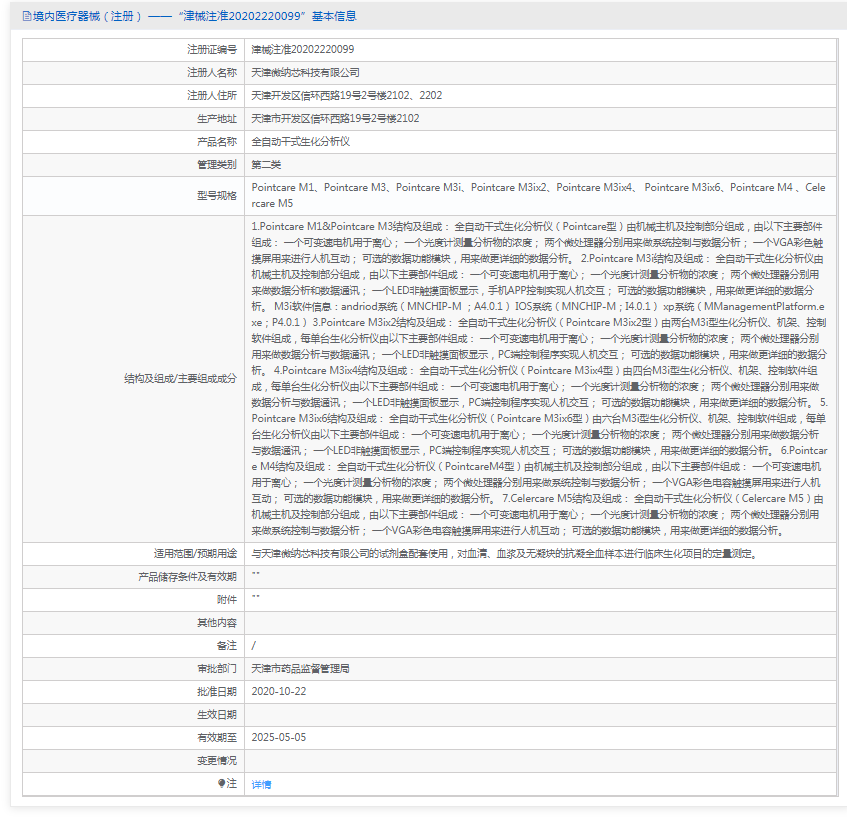Select expiry date 2025-05-05
This screenshot has height=820, width=847.
(x=279, y=737)
